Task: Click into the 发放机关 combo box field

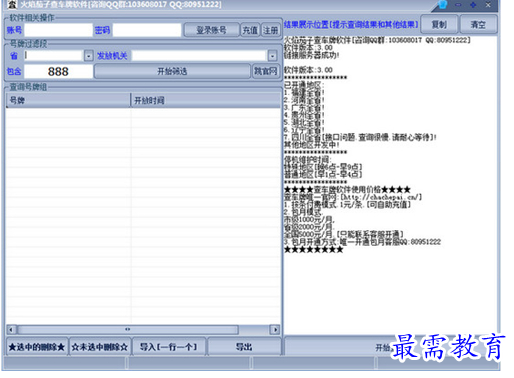Action: [199, 56]
